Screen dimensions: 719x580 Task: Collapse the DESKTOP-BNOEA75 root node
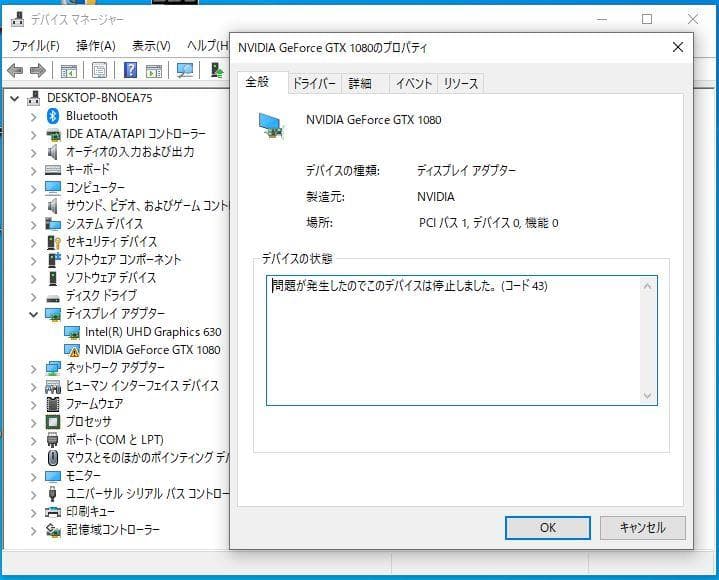(x=15, y=98)
